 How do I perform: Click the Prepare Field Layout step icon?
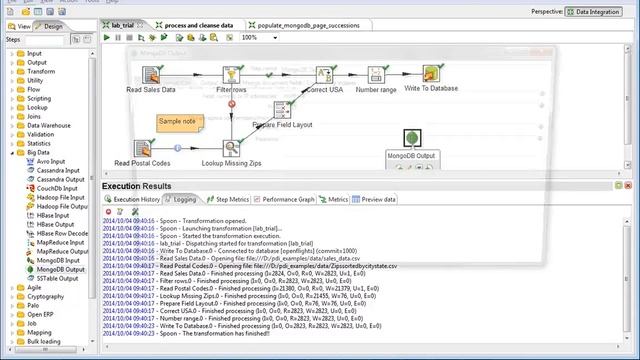(282, 110)
